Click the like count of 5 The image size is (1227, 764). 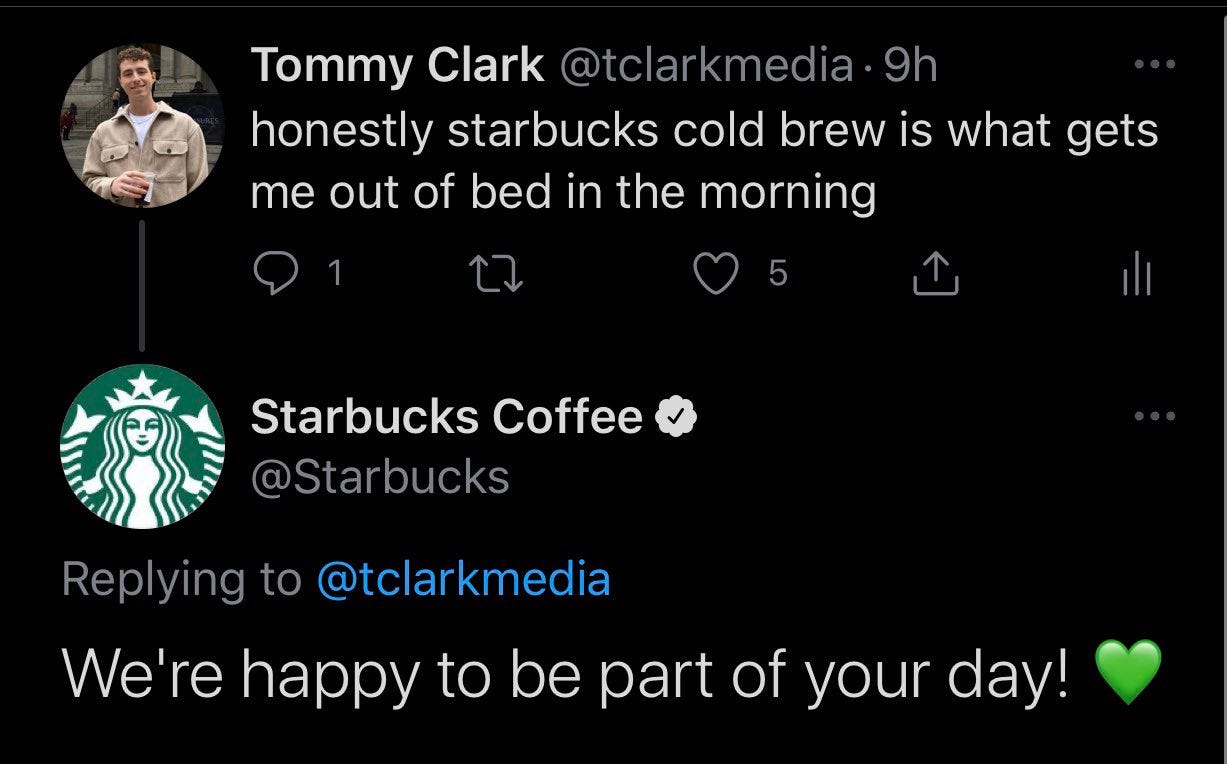point(778,274)
